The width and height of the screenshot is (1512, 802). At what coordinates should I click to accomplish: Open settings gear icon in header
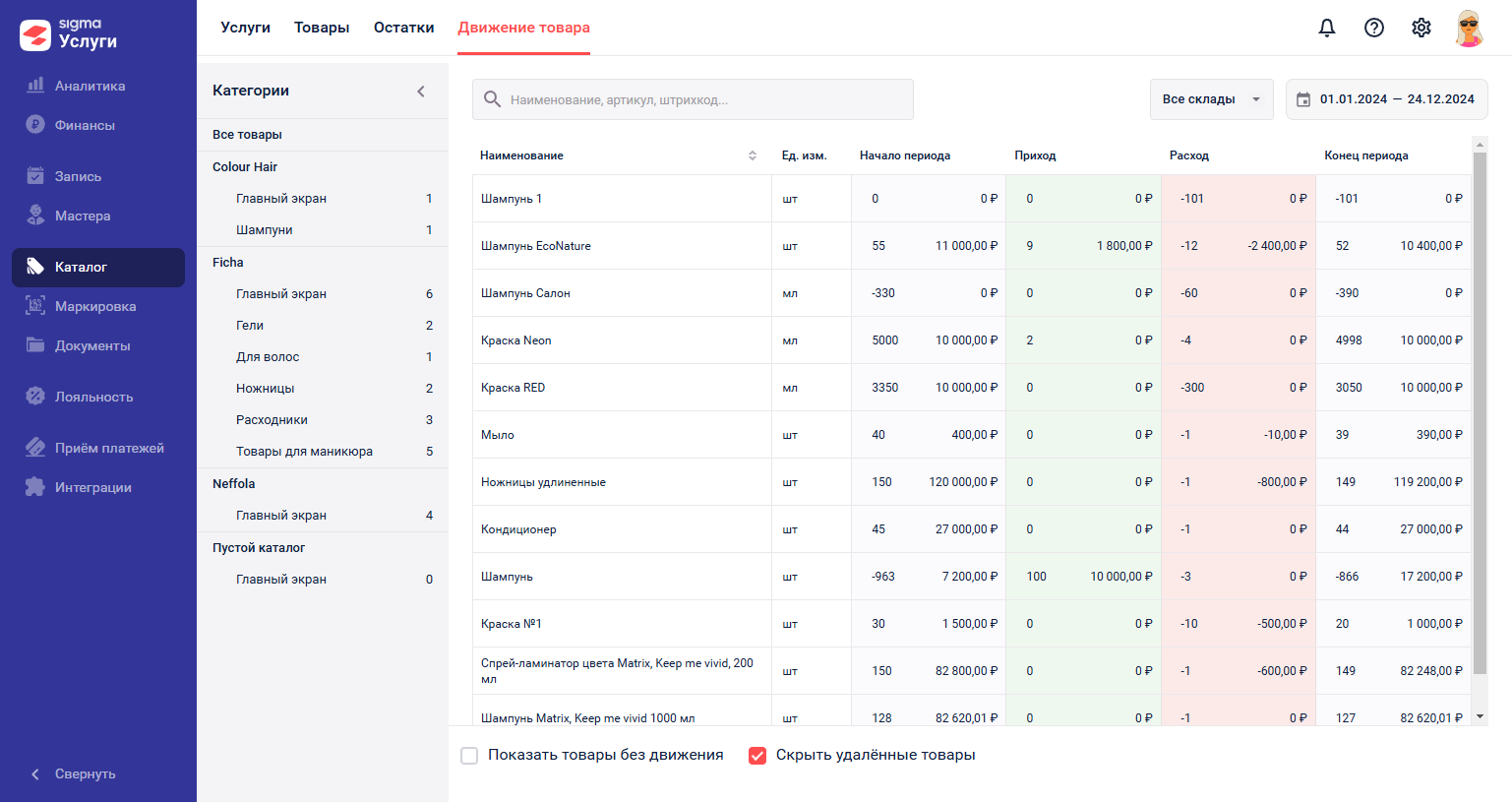(x=1421, y=28)
